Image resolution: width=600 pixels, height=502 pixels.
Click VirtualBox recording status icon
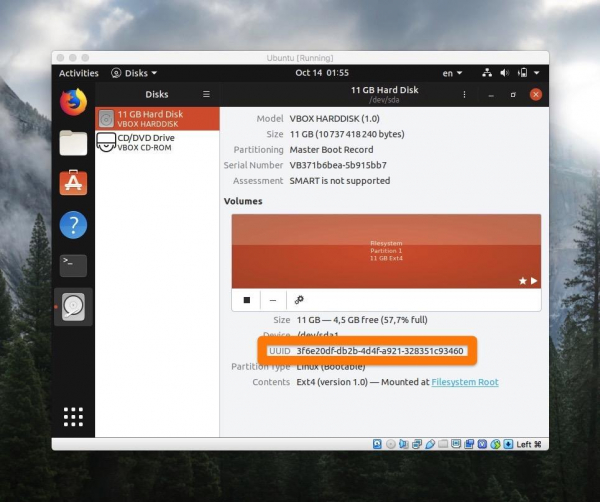(x=469, y=444)
